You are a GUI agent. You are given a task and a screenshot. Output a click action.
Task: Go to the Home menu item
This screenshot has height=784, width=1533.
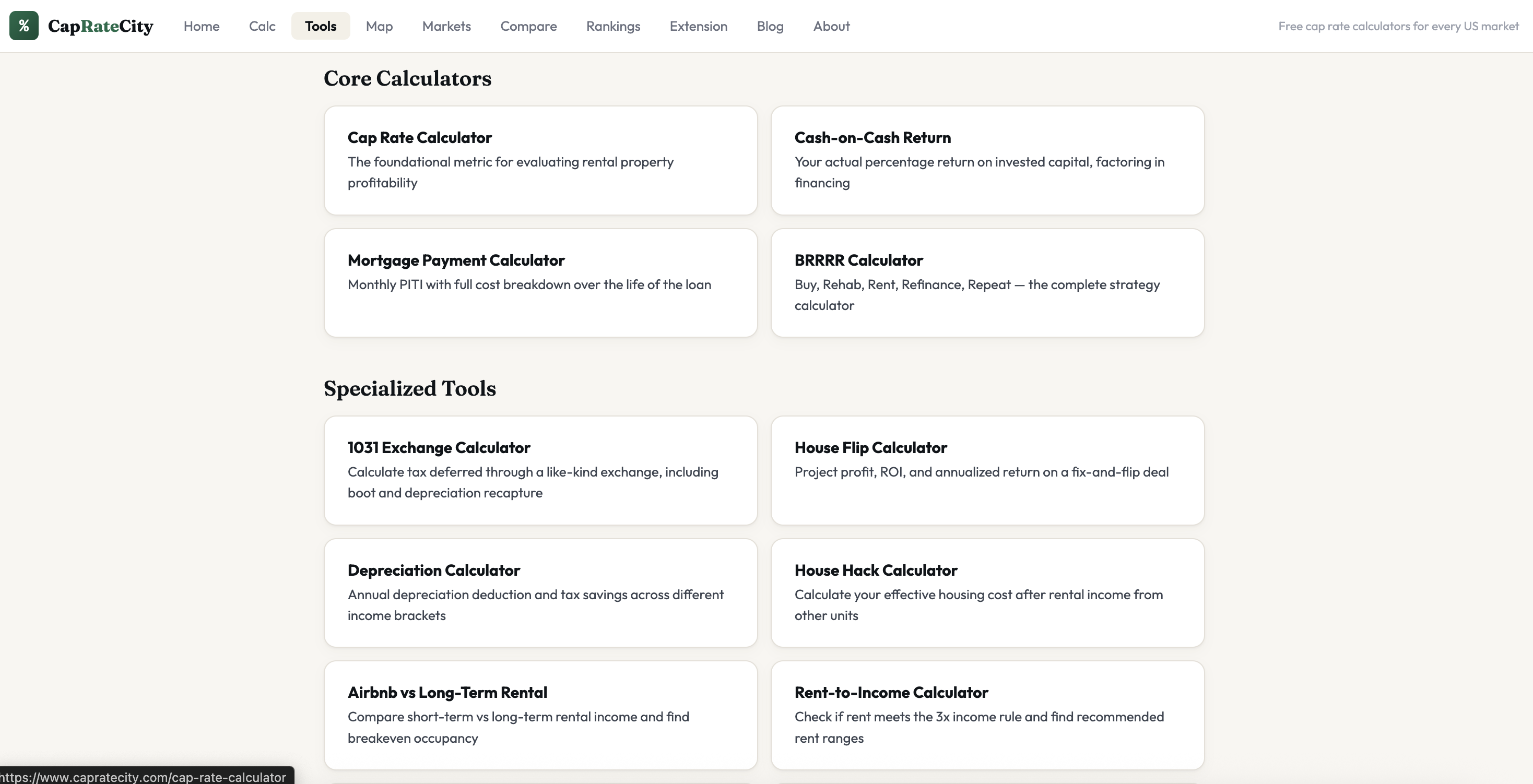tap(201, 26)
